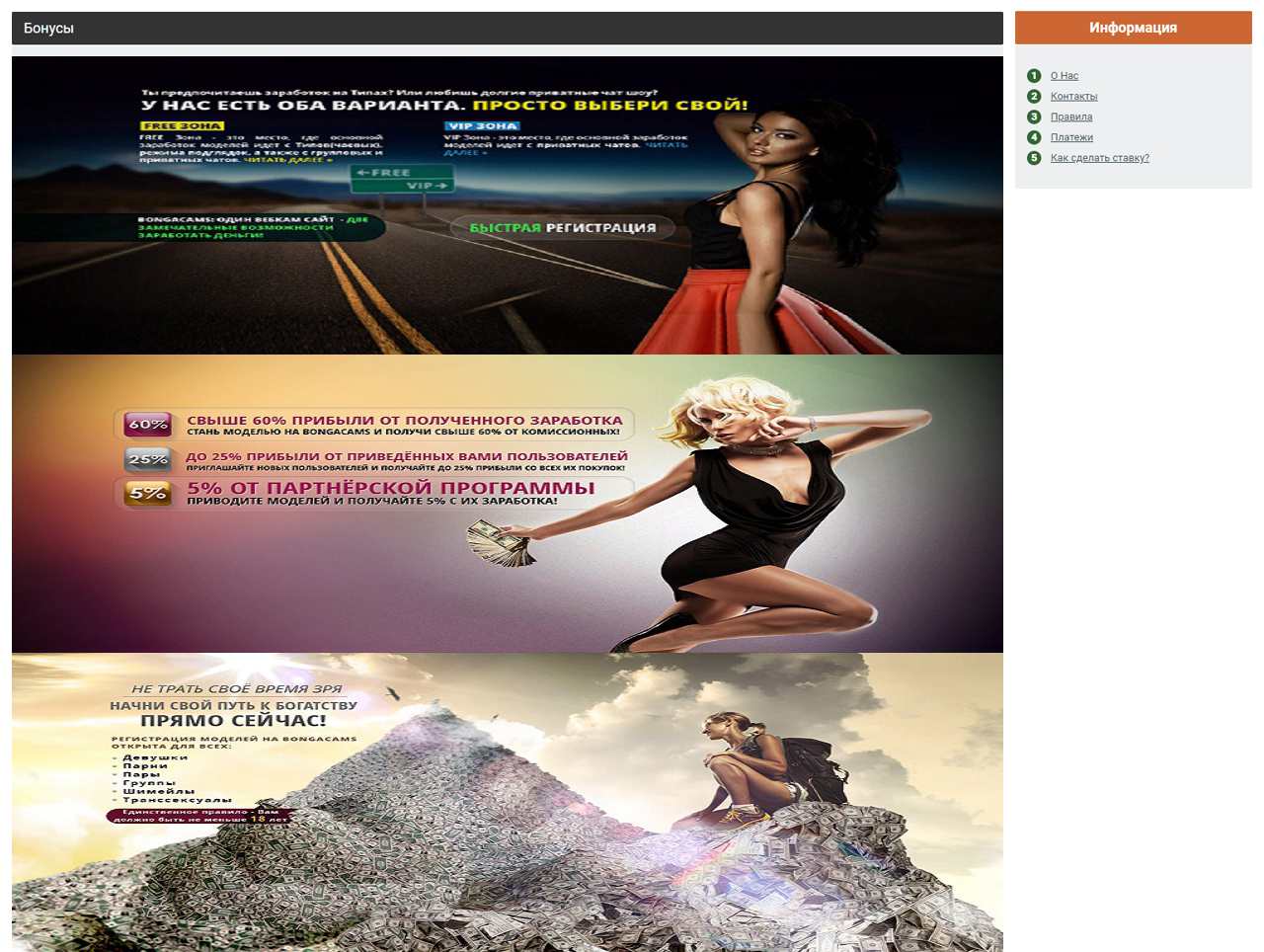Click the 25% badge in second banner
This screenshot has width=1264, height=952.
pos(148,459)
